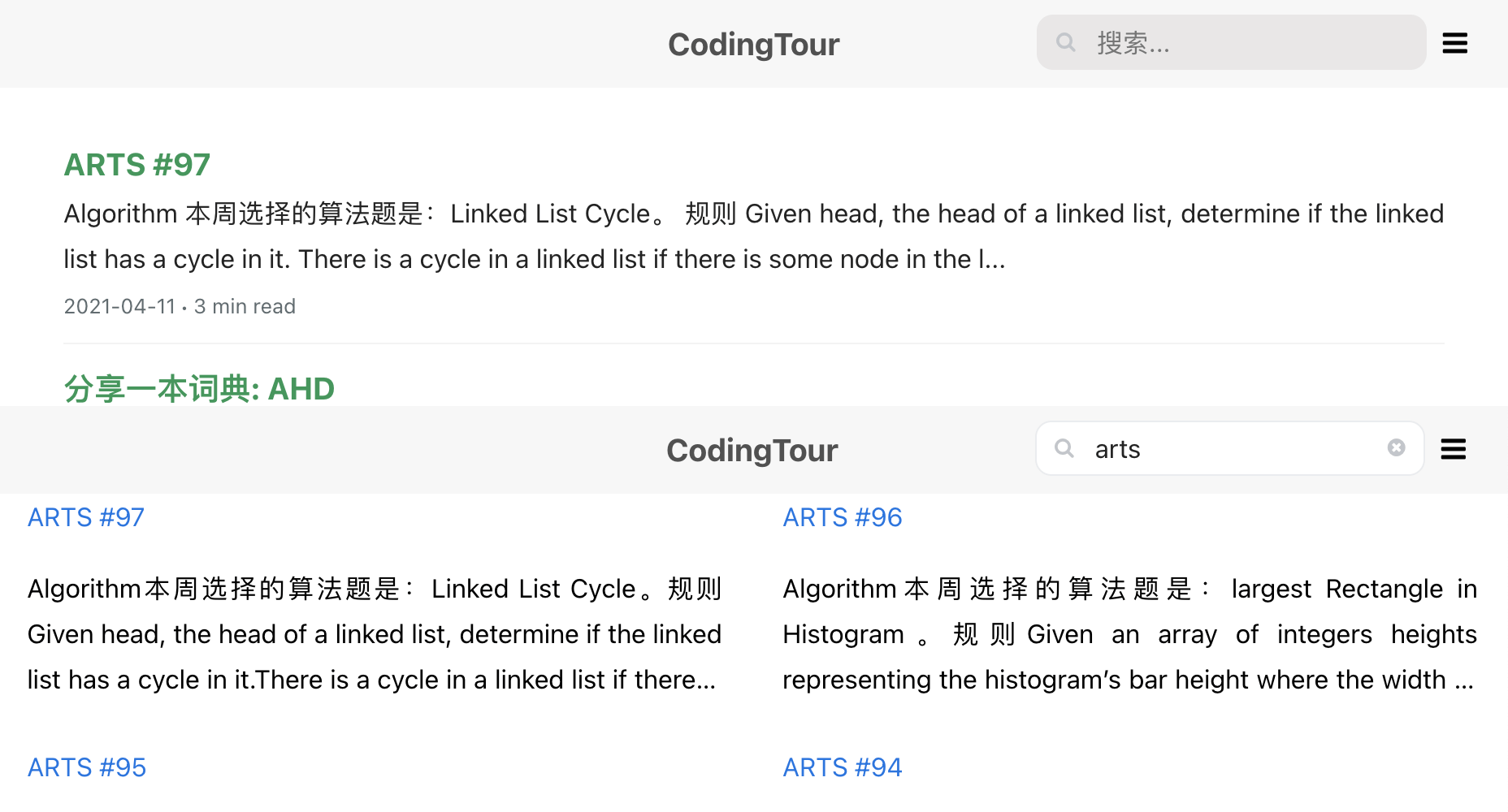This screenshot has height=812, width=1508.
Task: Open the ARTS #97 search result
Action: [x=86, y=517]
